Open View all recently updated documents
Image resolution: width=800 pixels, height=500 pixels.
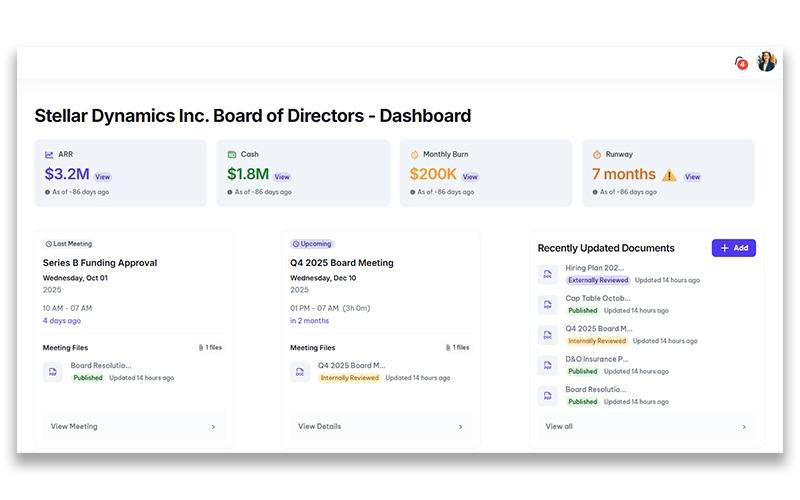point(647,427)
